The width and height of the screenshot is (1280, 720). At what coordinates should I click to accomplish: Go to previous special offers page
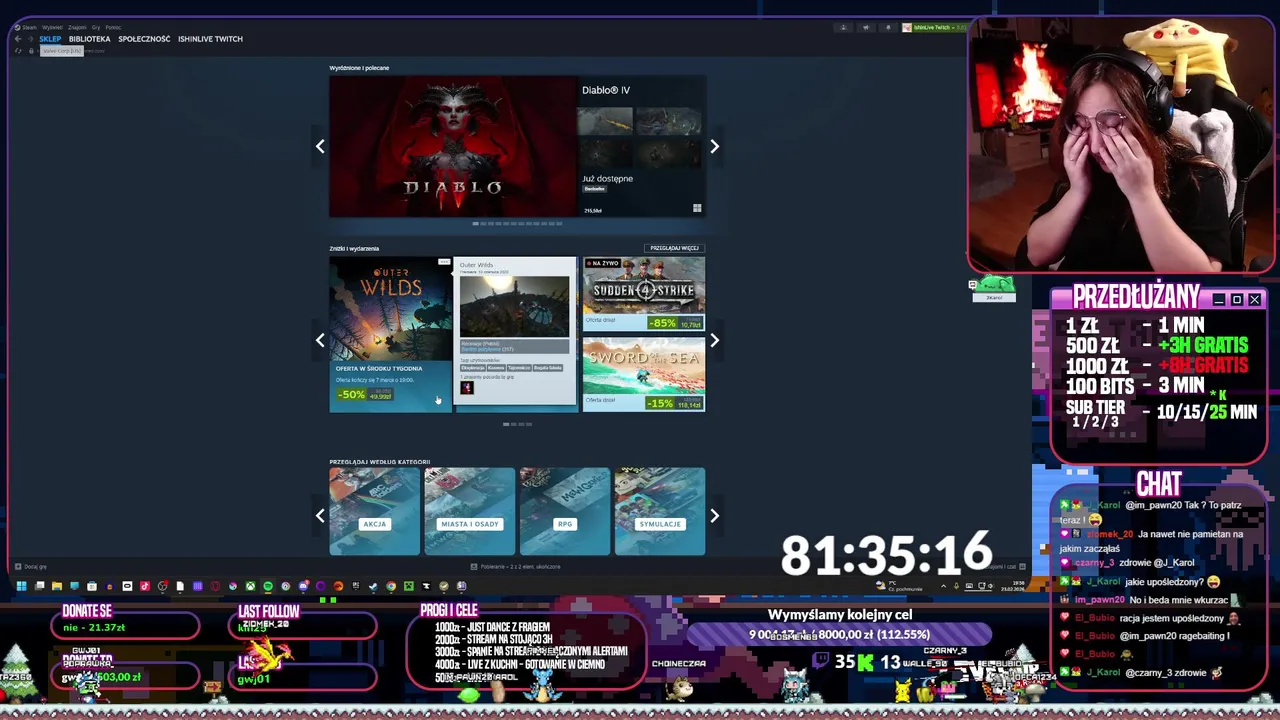[x=320, y=340]
